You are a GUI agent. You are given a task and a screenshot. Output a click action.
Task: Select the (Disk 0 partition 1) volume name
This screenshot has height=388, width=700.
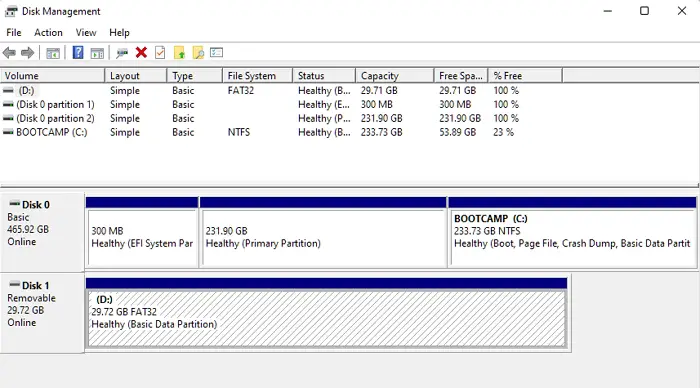pyautogui.click(x=55, y=104)
